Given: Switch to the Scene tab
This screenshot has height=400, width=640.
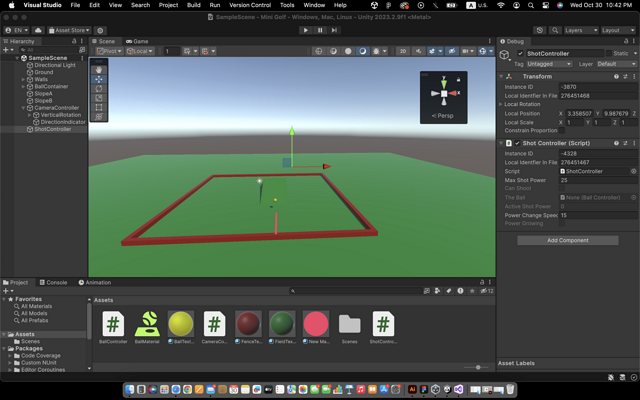Looking at the screenshot, I should tap(104, 41).
